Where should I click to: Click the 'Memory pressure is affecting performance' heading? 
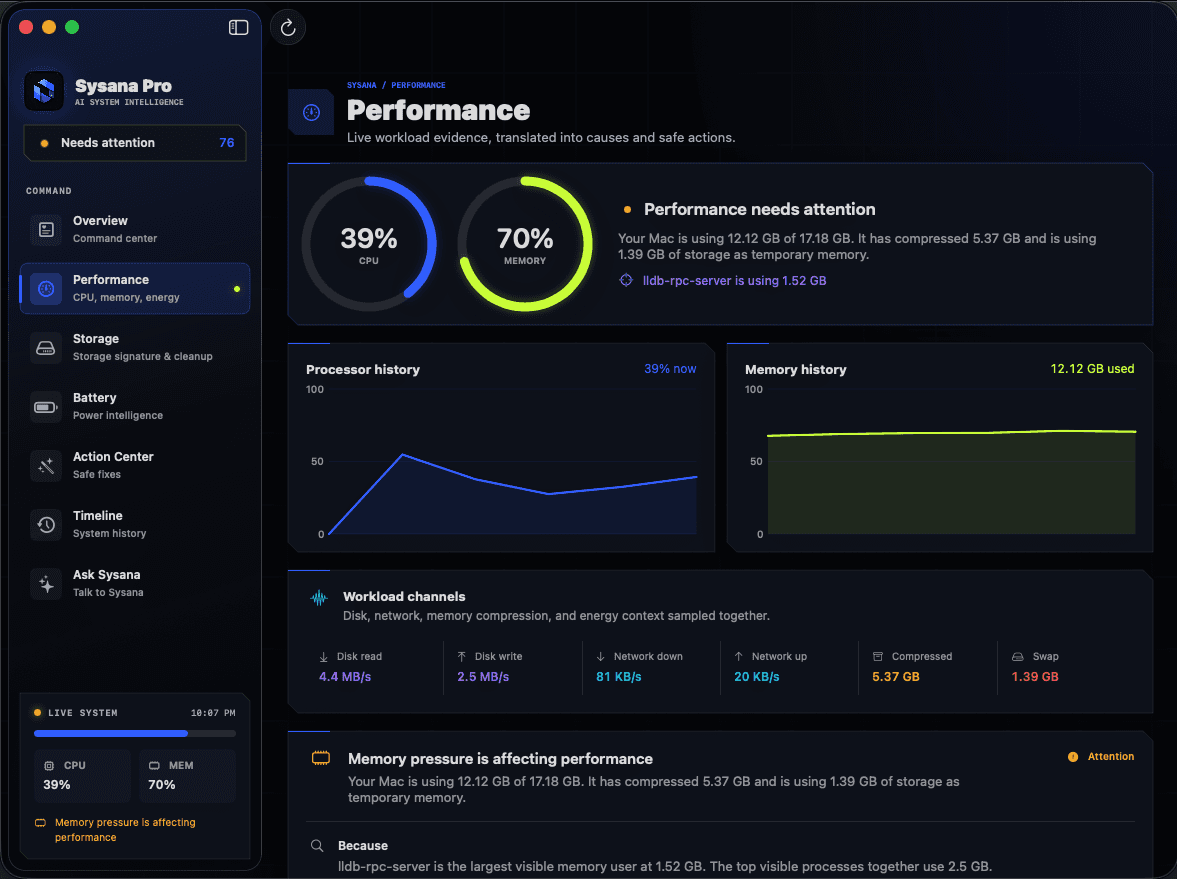(x=500, y=759)
